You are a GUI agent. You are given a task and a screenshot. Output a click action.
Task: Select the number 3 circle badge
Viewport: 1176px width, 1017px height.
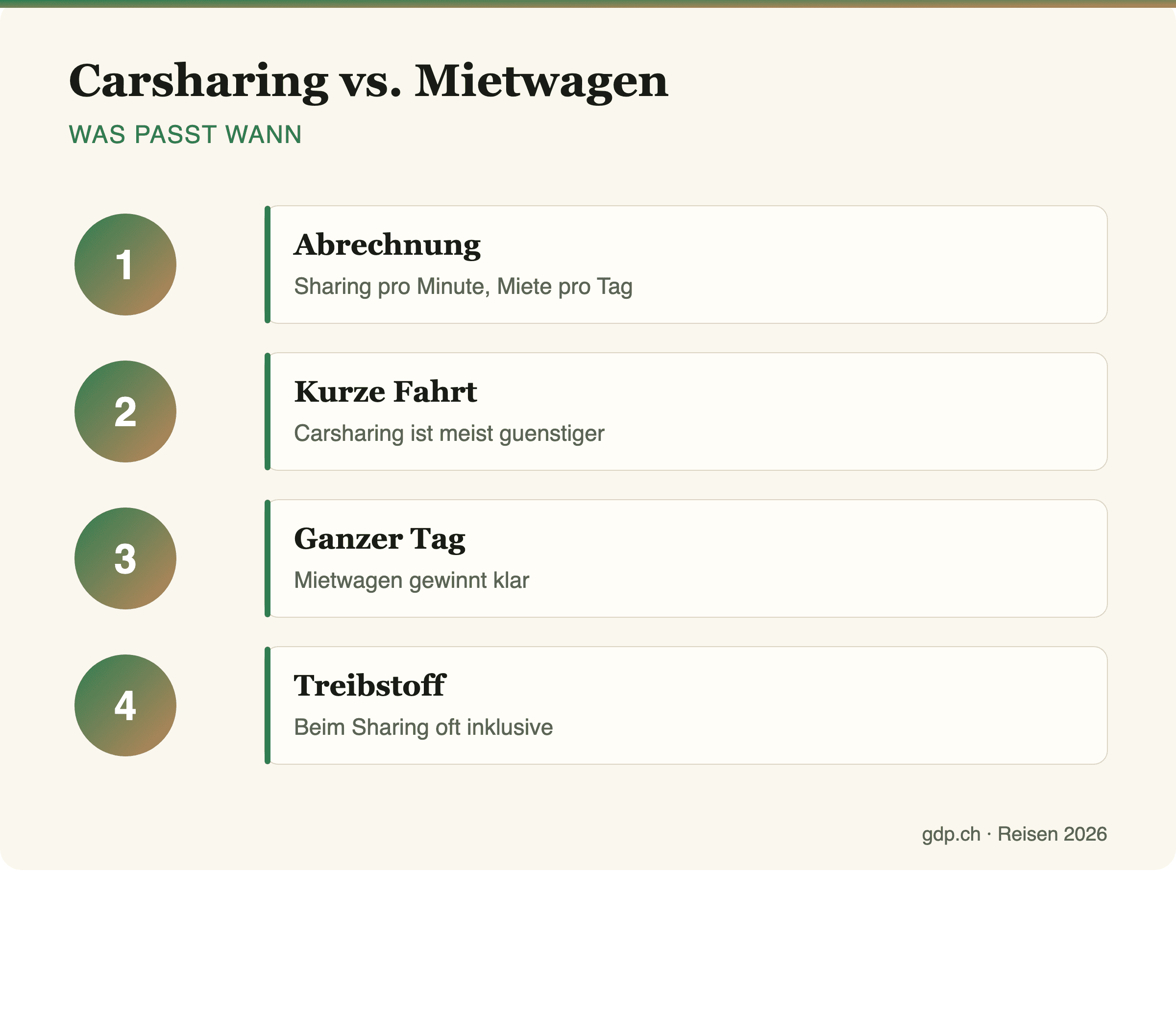point(125,558)
